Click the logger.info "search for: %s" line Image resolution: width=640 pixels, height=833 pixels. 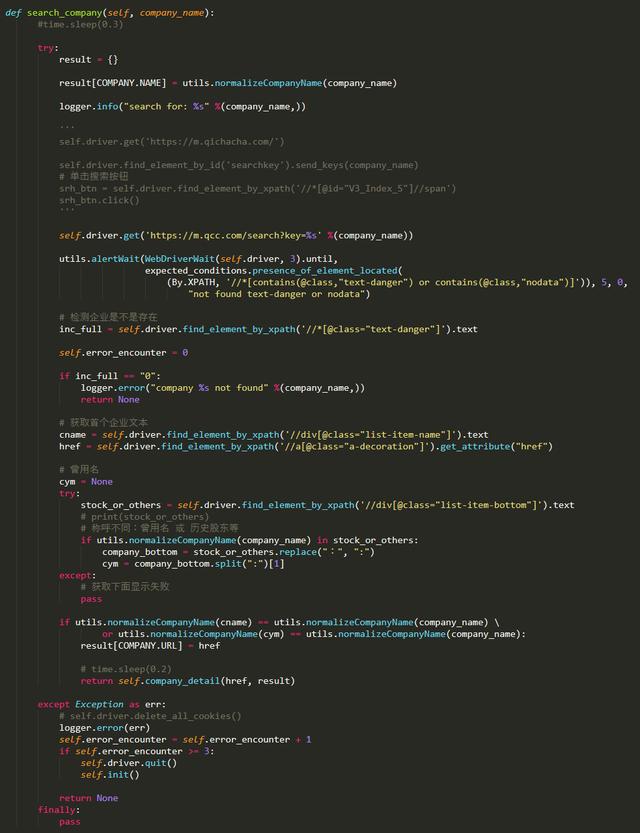[x=182, y=106]
